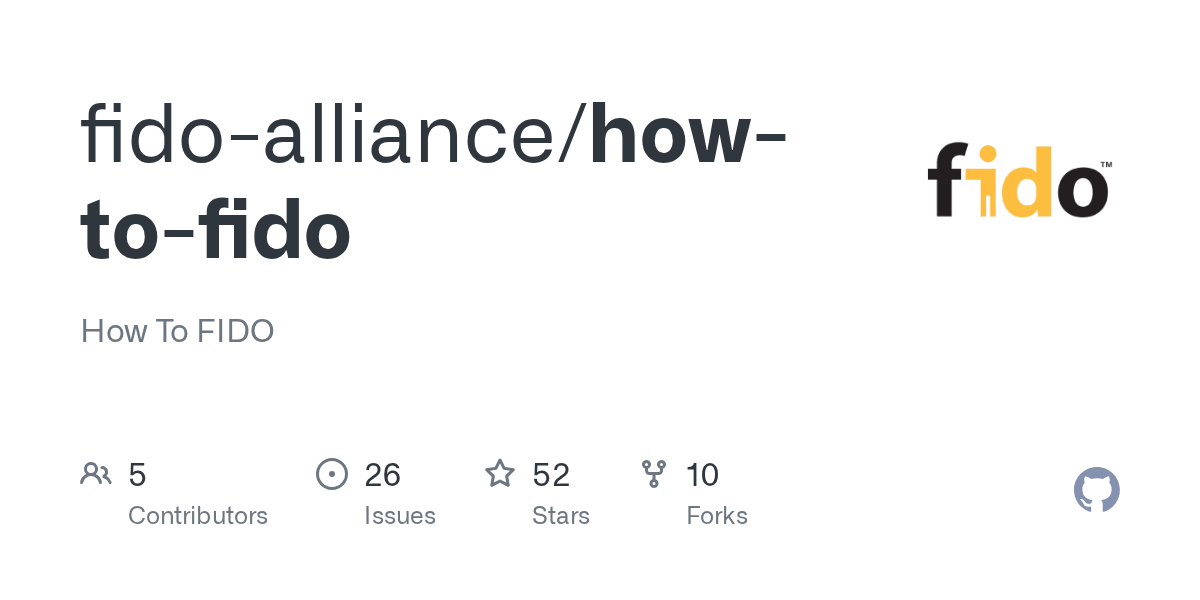Select the yellow person-shaped 'i' in the fido logo
The height and width of the screenshot is (600, 1200).
click(x=987, y=181)
